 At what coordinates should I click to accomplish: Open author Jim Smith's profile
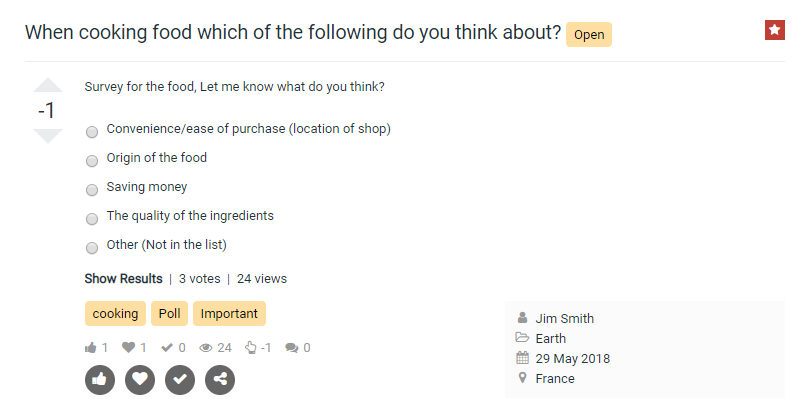pyautogui.click(x=564, y=319)
